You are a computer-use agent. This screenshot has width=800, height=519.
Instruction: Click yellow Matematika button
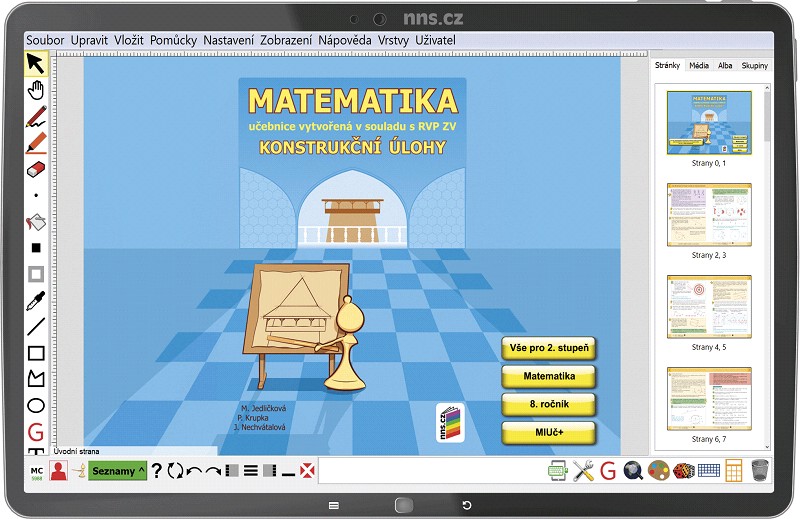point(549,376)
